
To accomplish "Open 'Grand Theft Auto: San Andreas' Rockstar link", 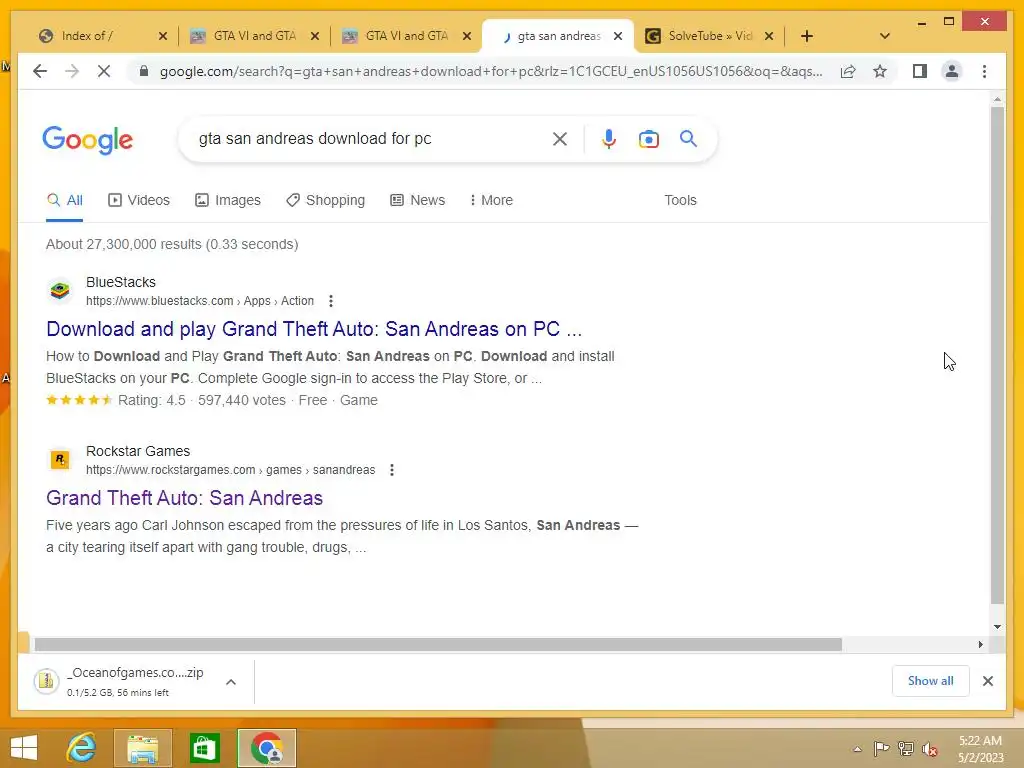I will (x=184, y=498).
